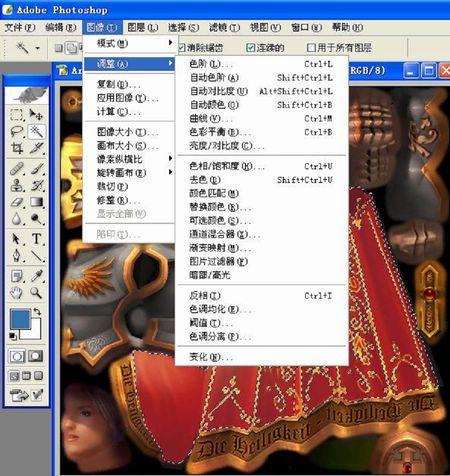The height and width of the screenshot is (476, 450).
Task: Choose 去色 (Desaturate)
Action: [262, 180]
